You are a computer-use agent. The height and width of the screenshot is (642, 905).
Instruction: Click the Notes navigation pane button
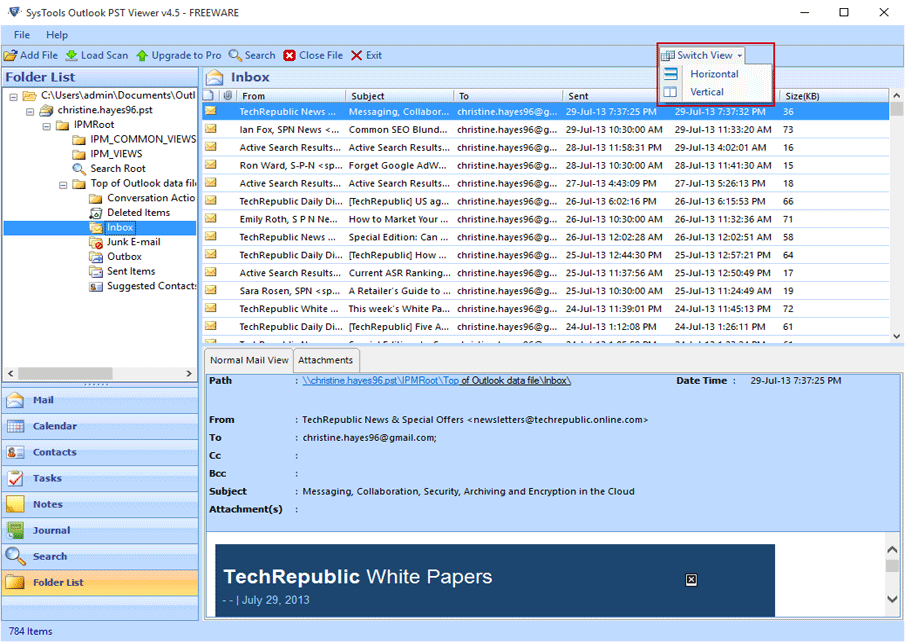pos(100,504)
